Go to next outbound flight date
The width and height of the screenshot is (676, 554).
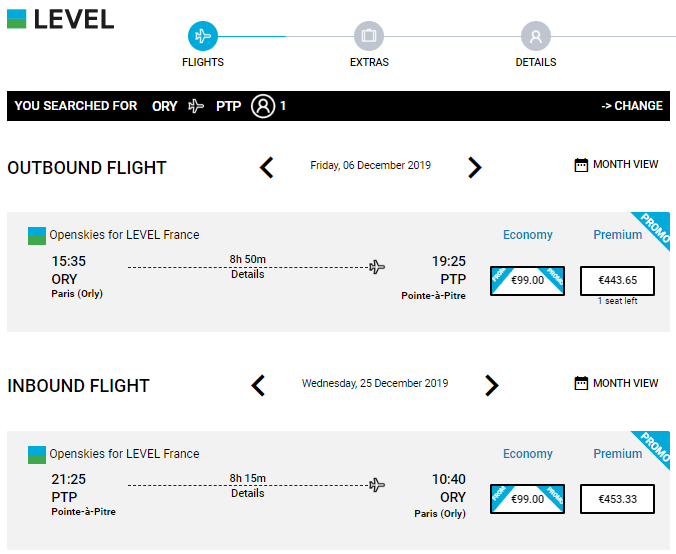coord(475,167)
